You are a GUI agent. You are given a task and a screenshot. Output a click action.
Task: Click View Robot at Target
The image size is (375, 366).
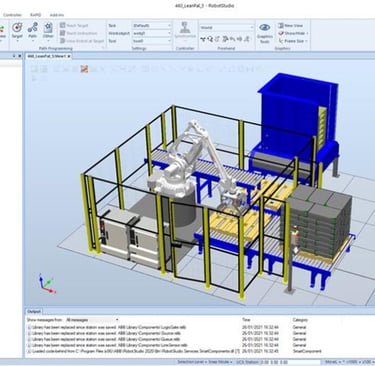pos(82,41)
